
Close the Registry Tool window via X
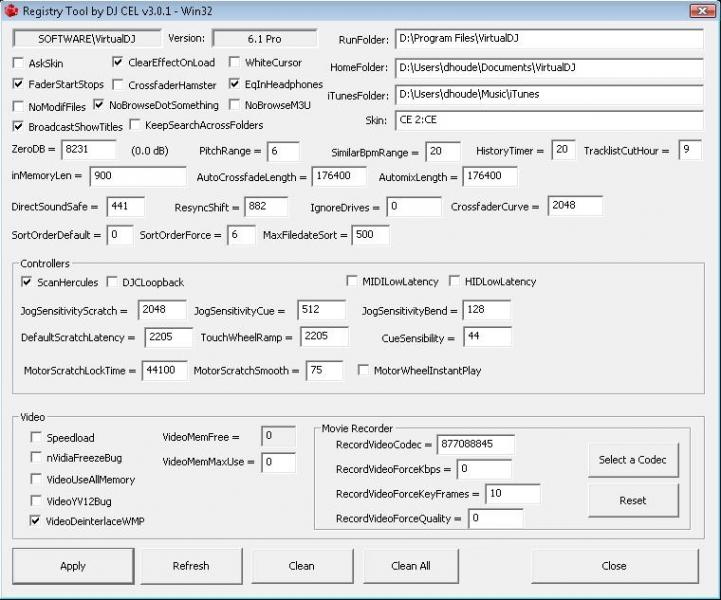703,11
